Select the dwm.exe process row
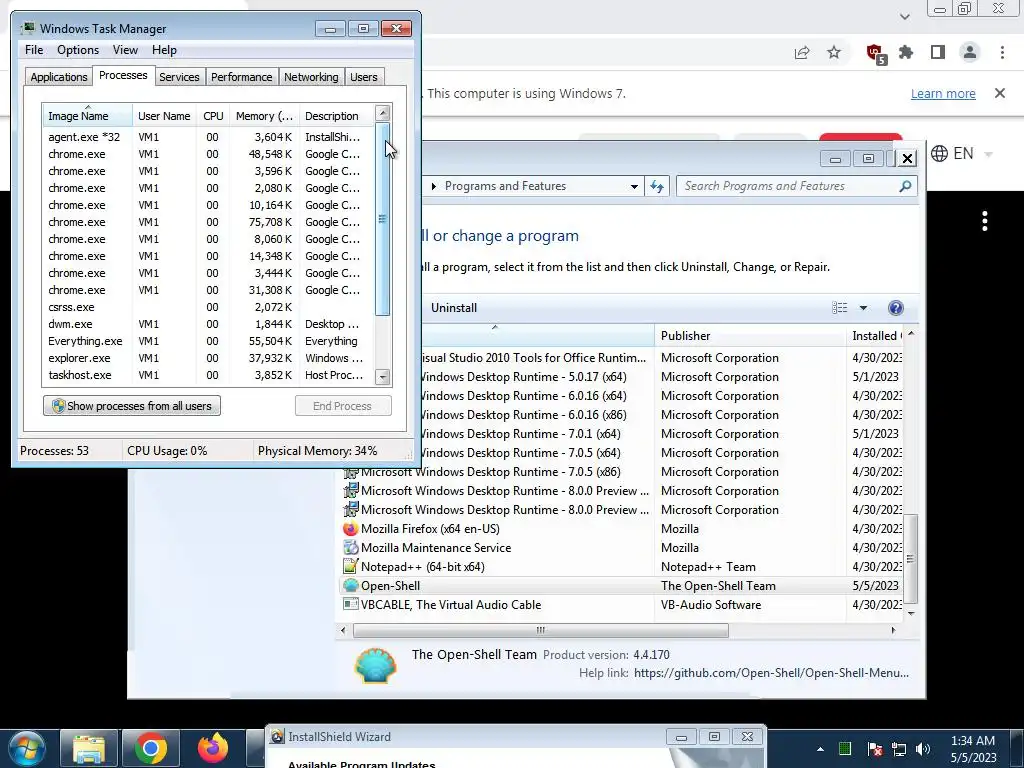 [208, 324]
